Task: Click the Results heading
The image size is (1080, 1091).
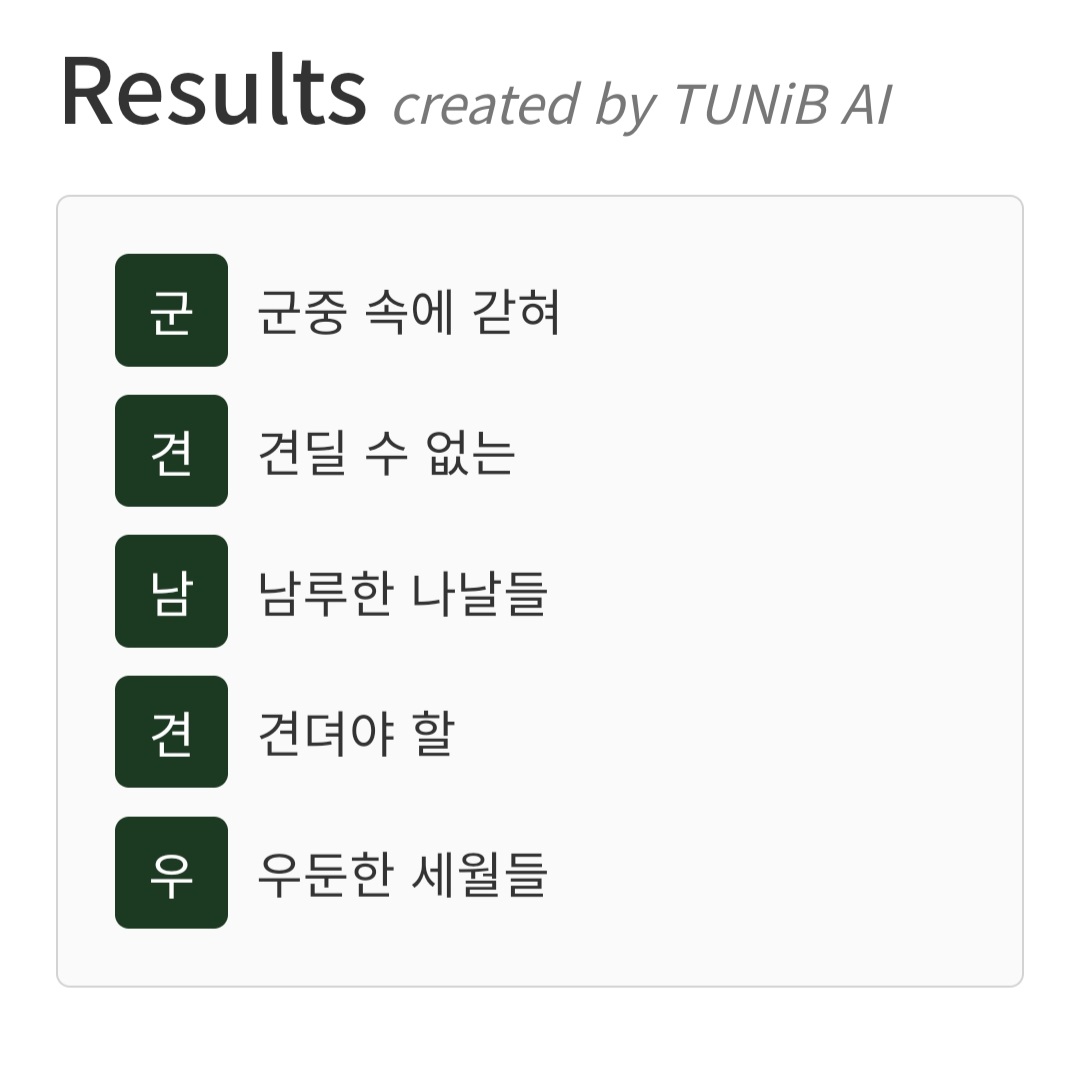Action: click(x=214, y=91)
